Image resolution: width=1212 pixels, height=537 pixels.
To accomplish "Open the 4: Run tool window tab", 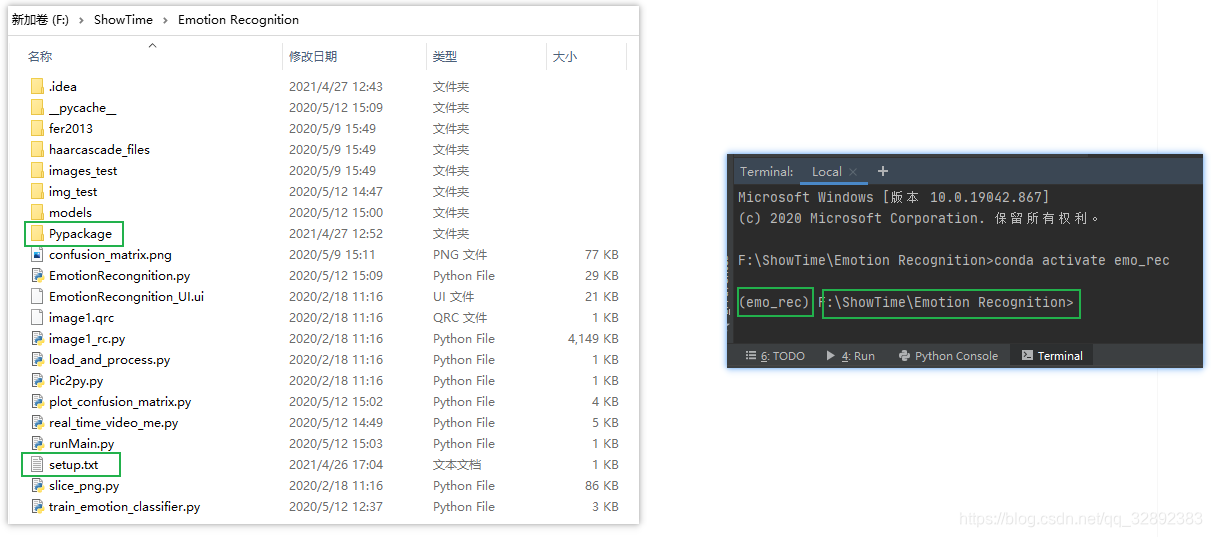I will (850, 355).
